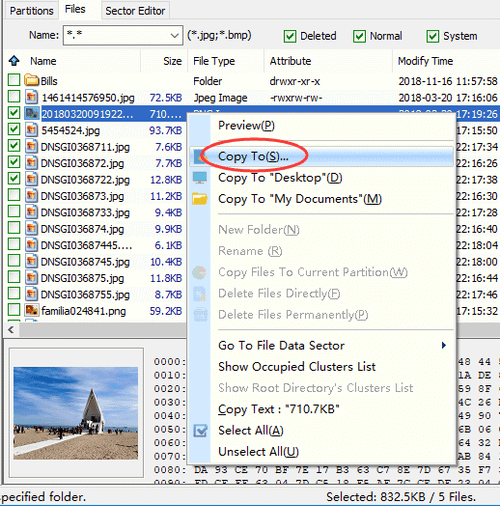Click the checkmark icon beside Select All

(x=200, y=431)
